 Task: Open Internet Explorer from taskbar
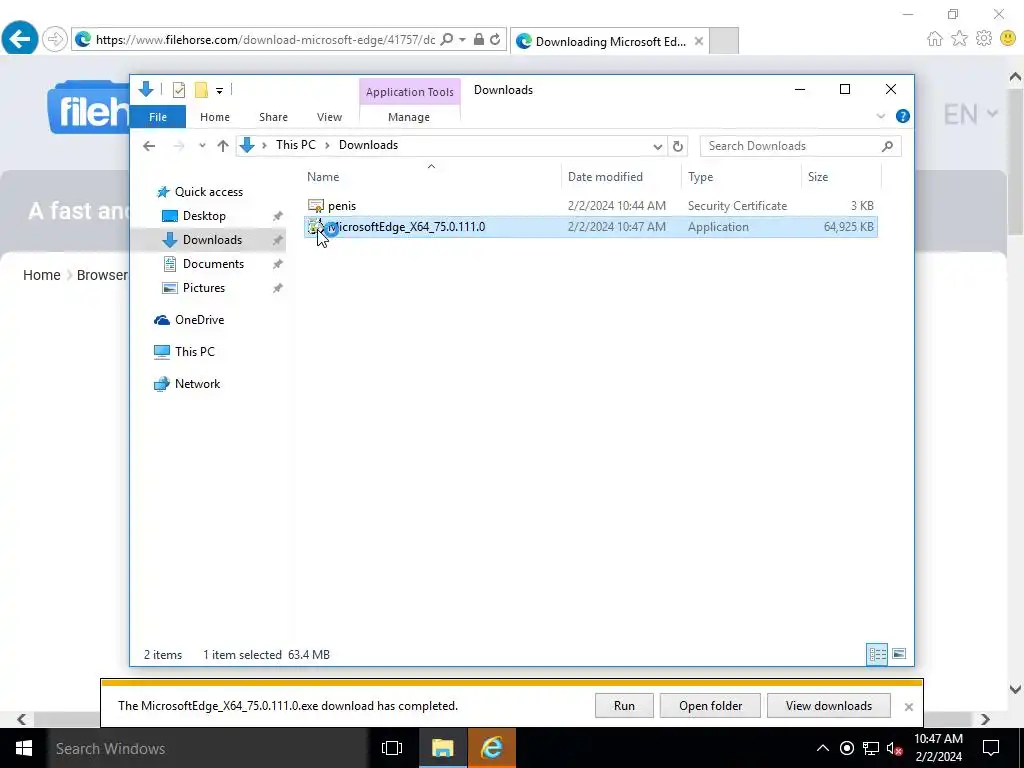[492, 748]
